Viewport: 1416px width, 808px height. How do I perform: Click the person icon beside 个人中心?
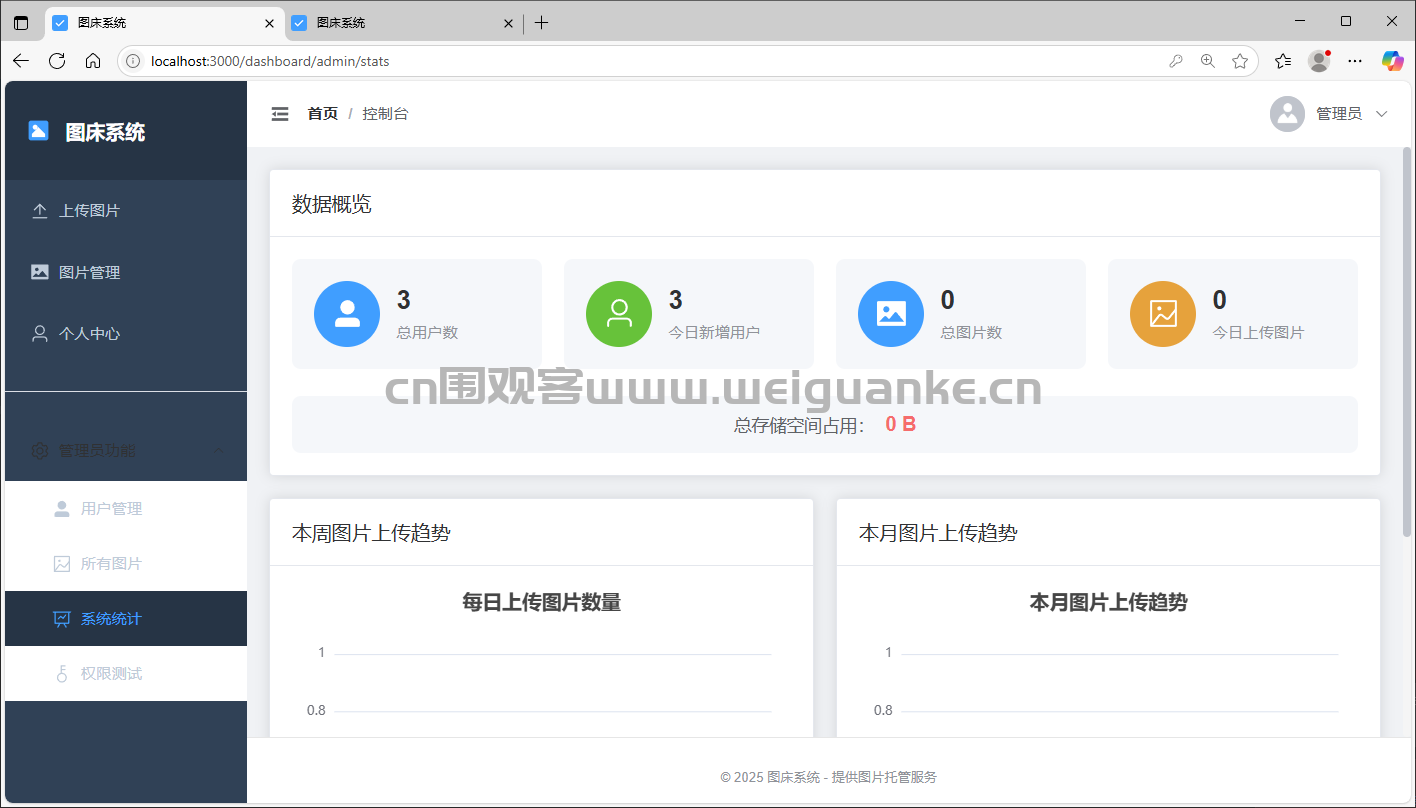pos(40,333)
